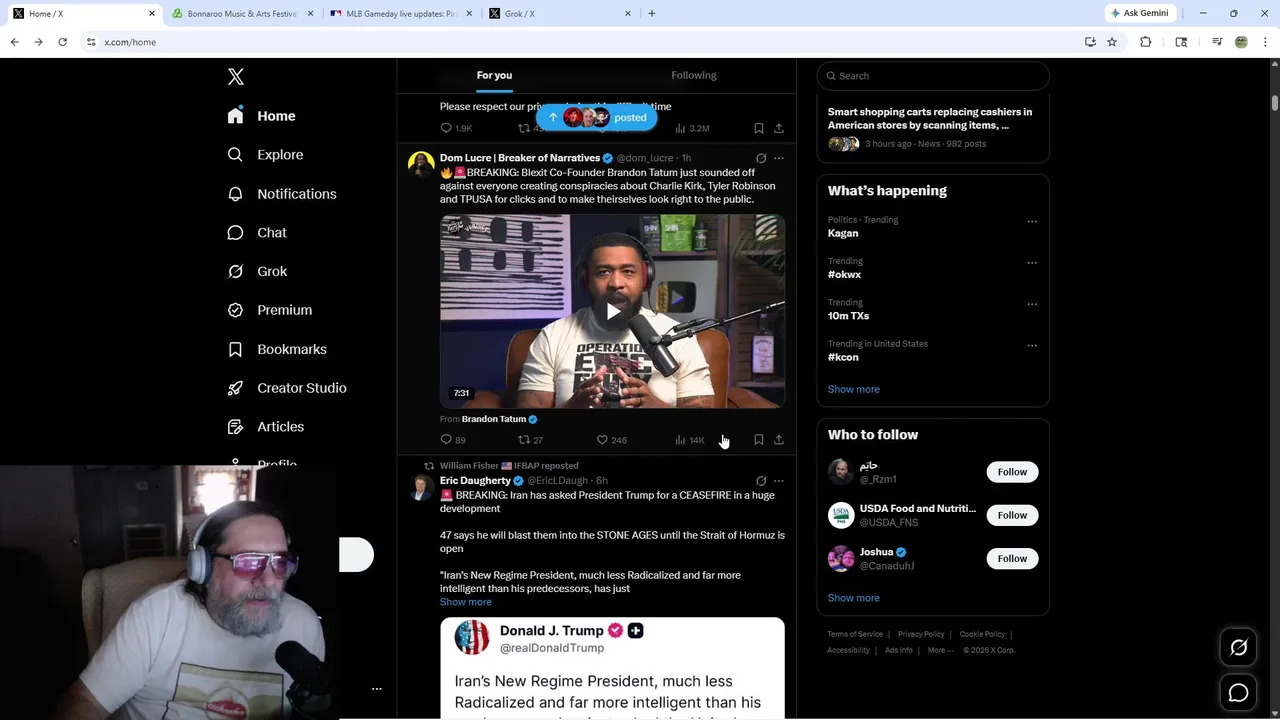Follow the @_Rzm1 account
Viewport: 1280px width, 720px height.
point(1012,472)
